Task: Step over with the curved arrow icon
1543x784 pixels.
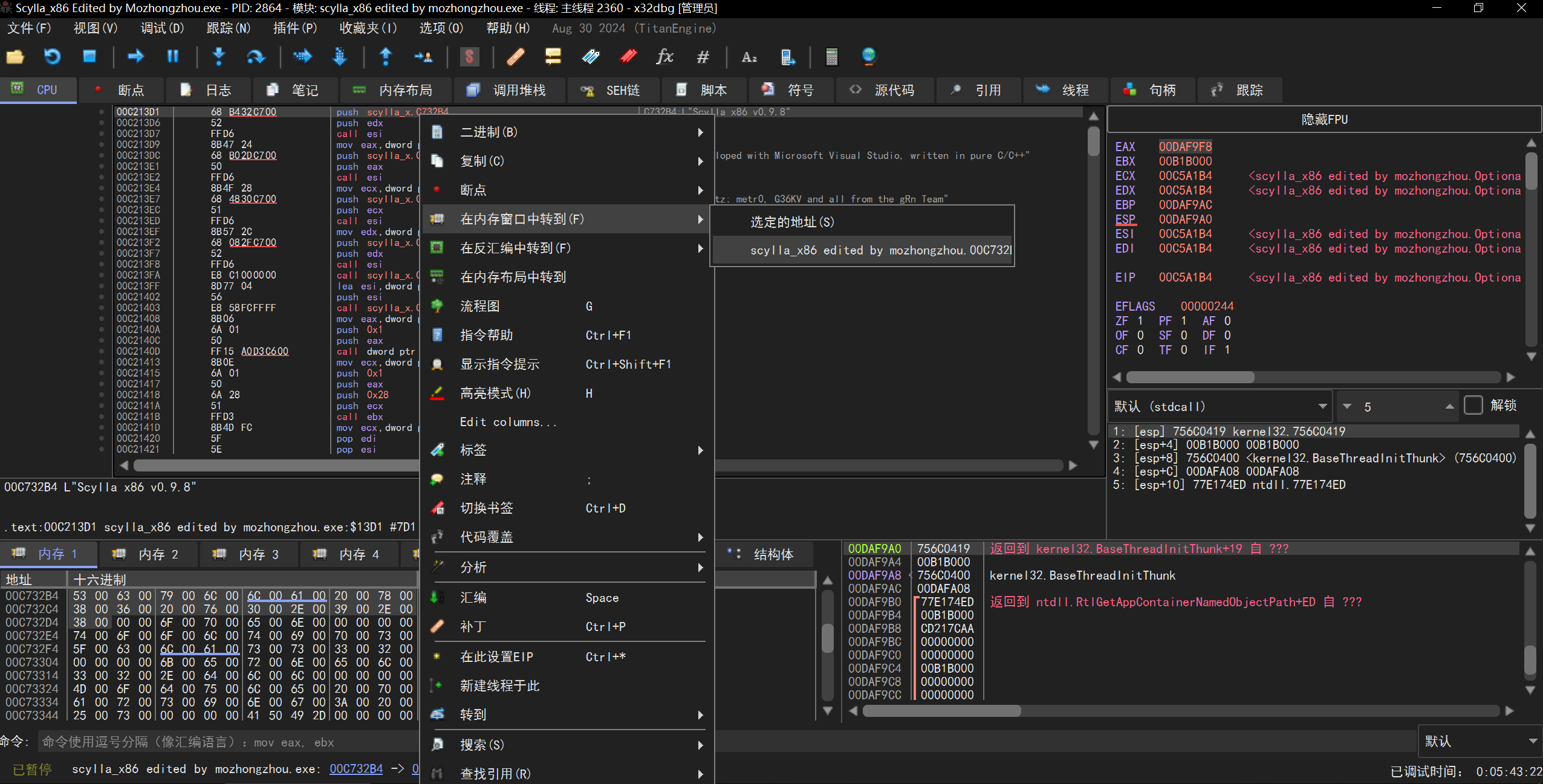Action: point(256,57)
